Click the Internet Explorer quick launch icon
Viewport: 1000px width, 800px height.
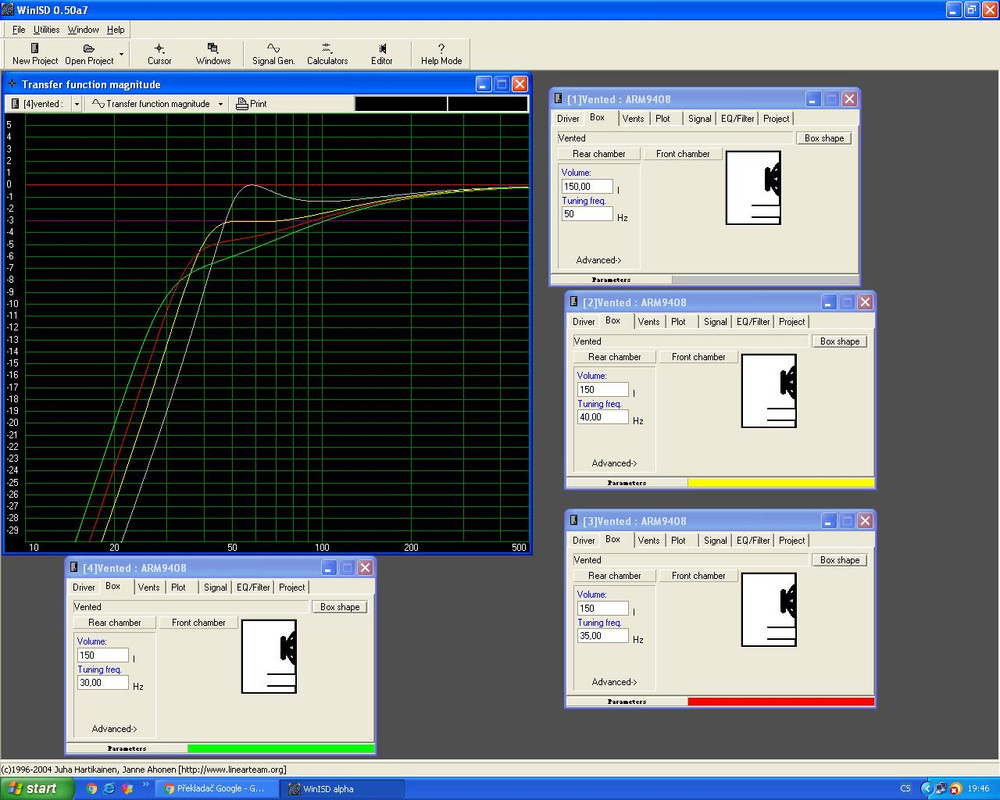pyautogui.click(x=110, y=789)
